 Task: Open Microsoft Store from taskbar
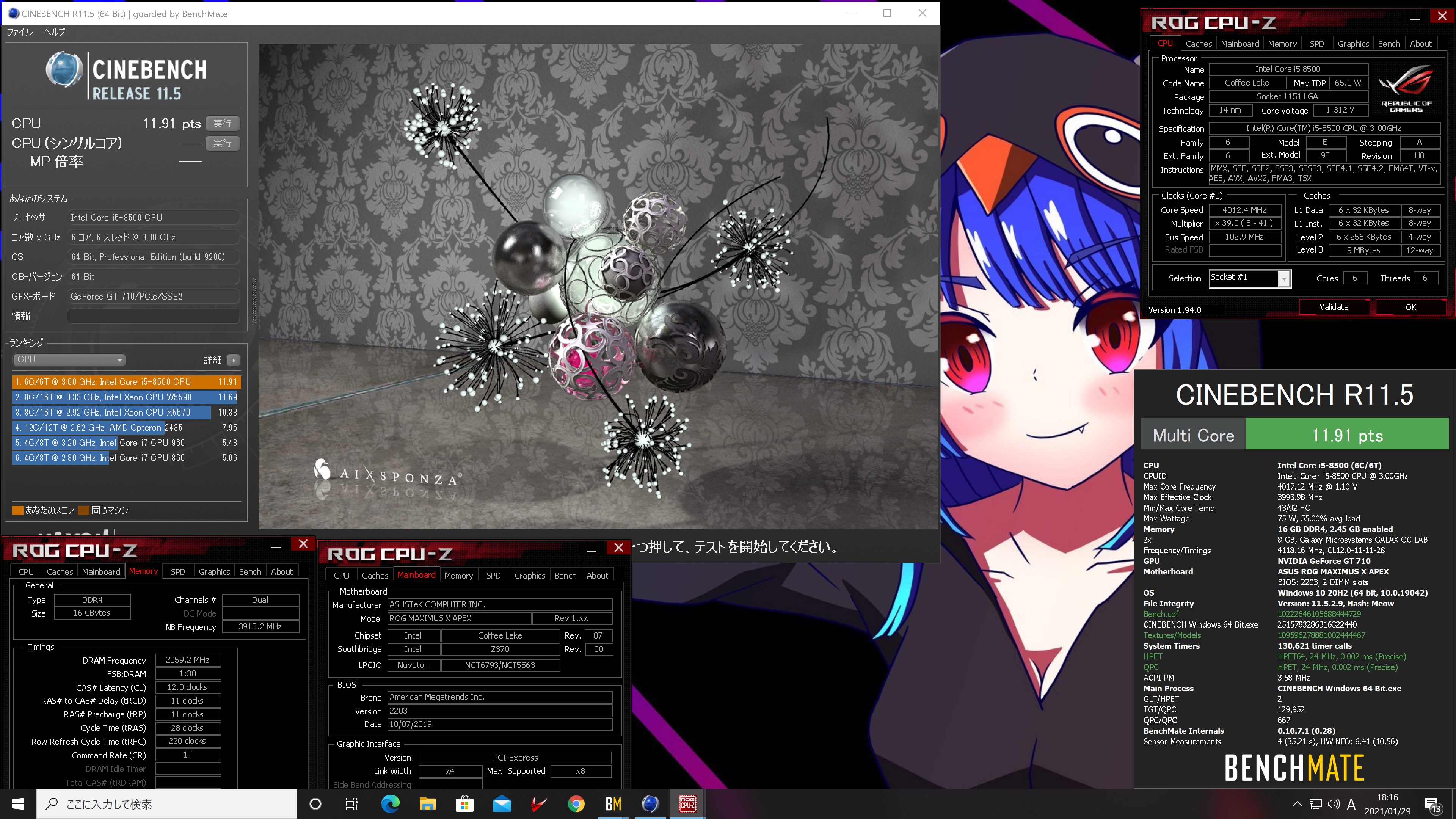(x=464, y=804)
